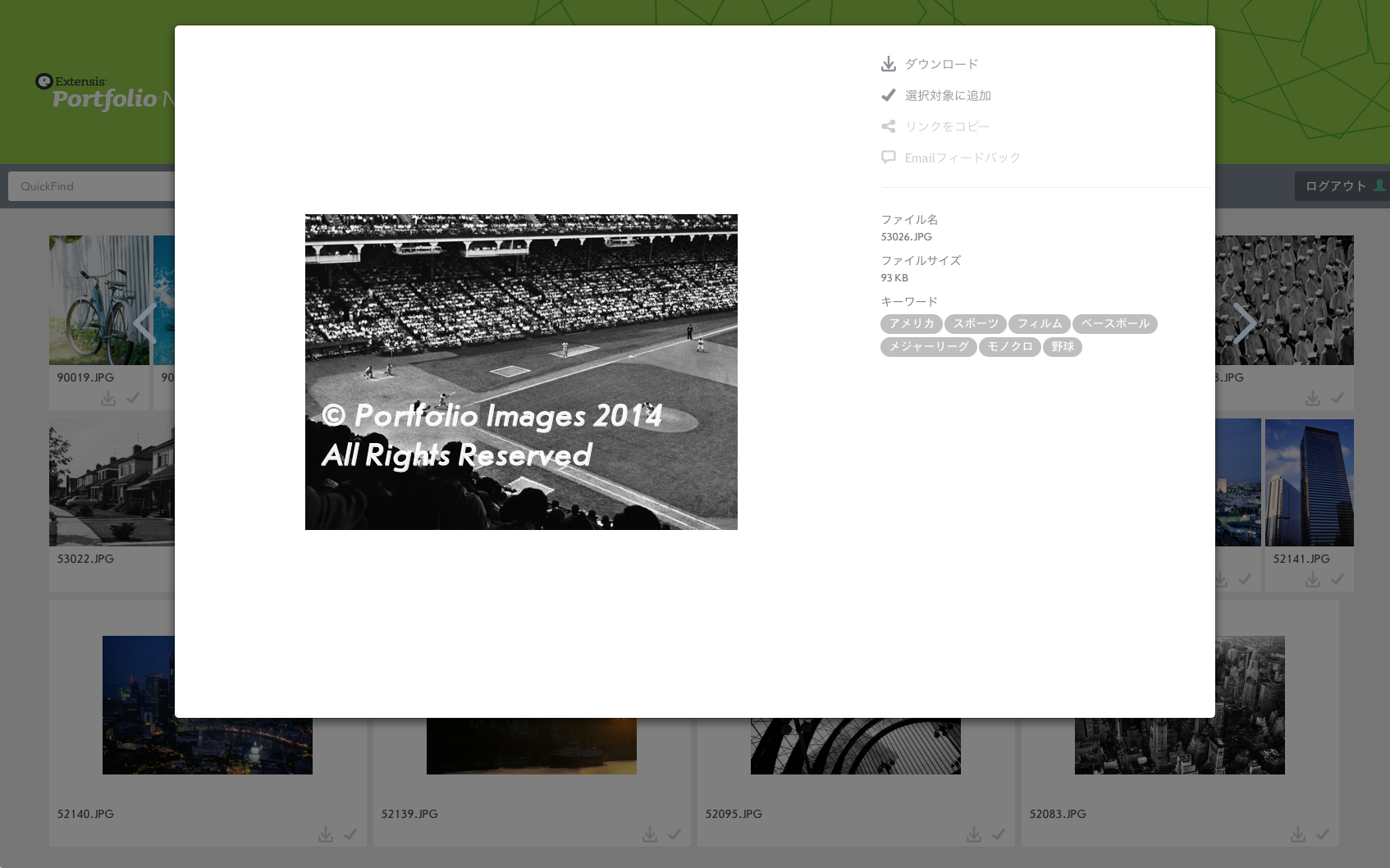Download 52141.JPG via its download icon
Screen dimensions: 1390x868
click(1313, 579)
